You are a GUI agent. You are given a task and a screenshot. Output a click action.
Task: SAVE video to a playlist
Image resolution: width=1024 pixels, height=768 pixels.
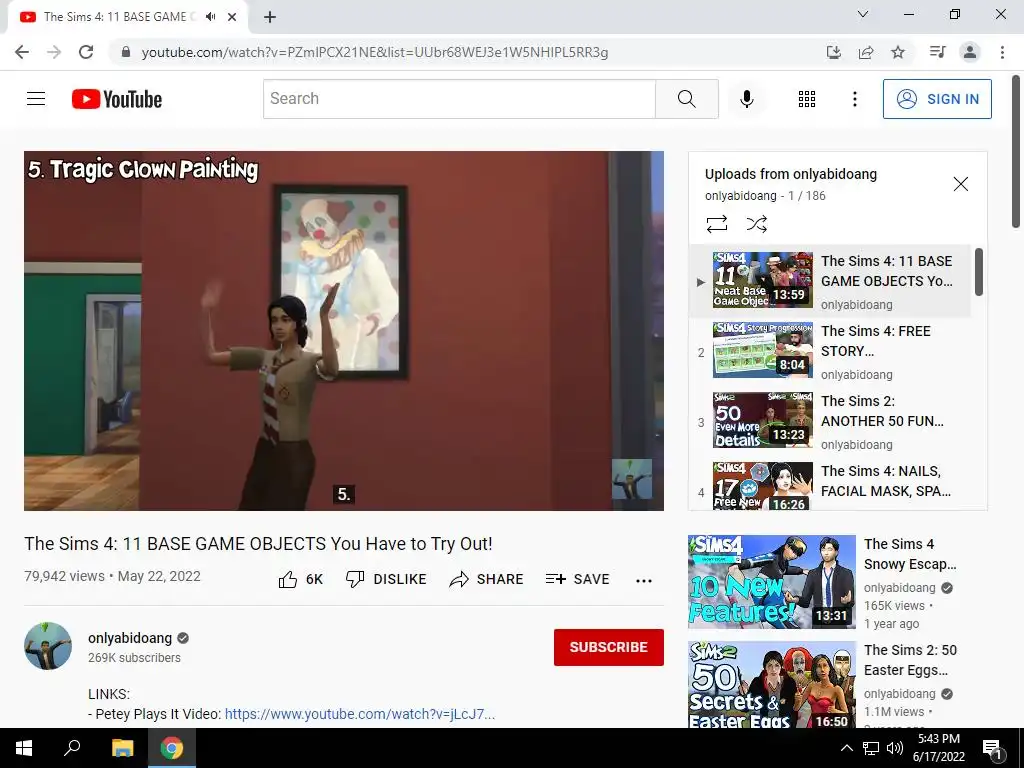click(x=577, y=579)
